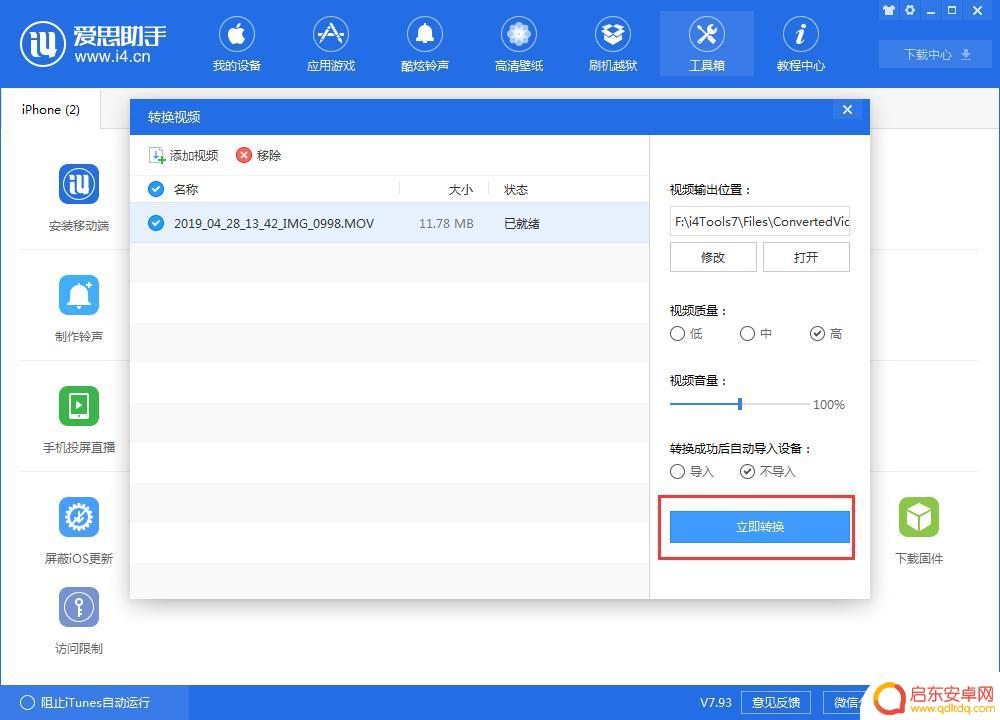Launch 制作铃声 ringtone maker
1000x720 pixels.
point(79,309)
